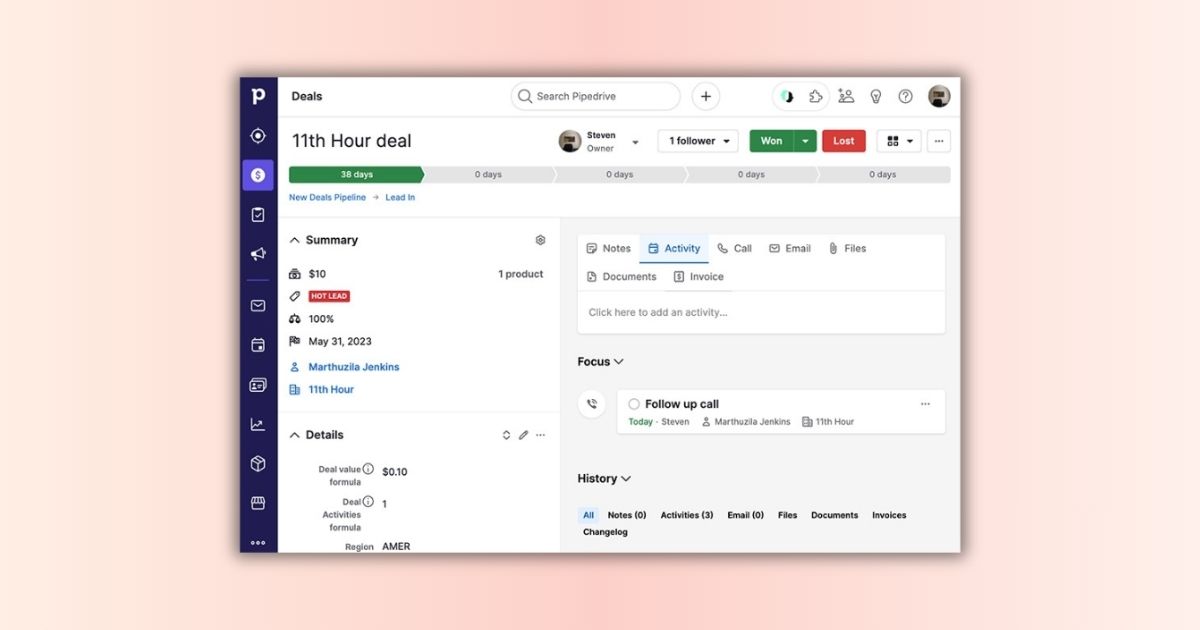Open the layout view switcher dropdown
1200x630 pixels.
(899, 141)
